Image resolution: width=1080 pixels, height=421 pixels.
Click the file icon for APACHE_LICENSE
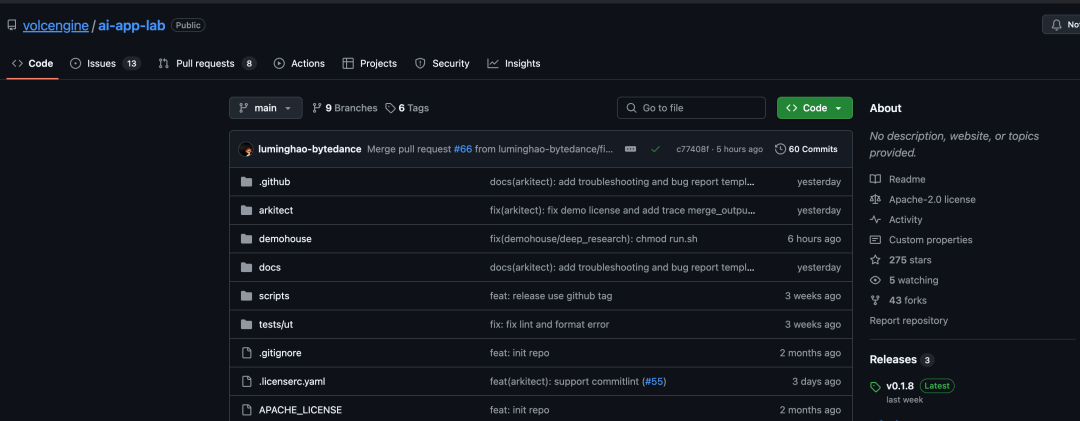[x=247, y=410]
